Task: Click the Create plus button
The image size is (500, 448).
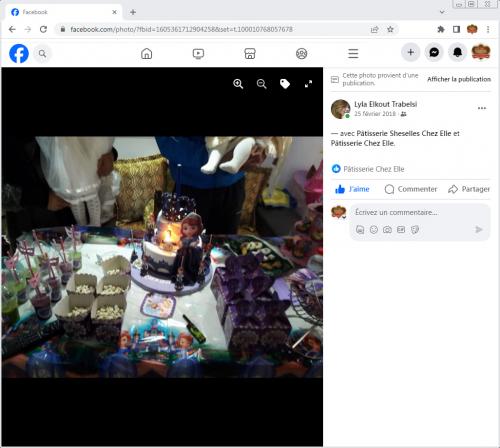Action: point(411,52)
